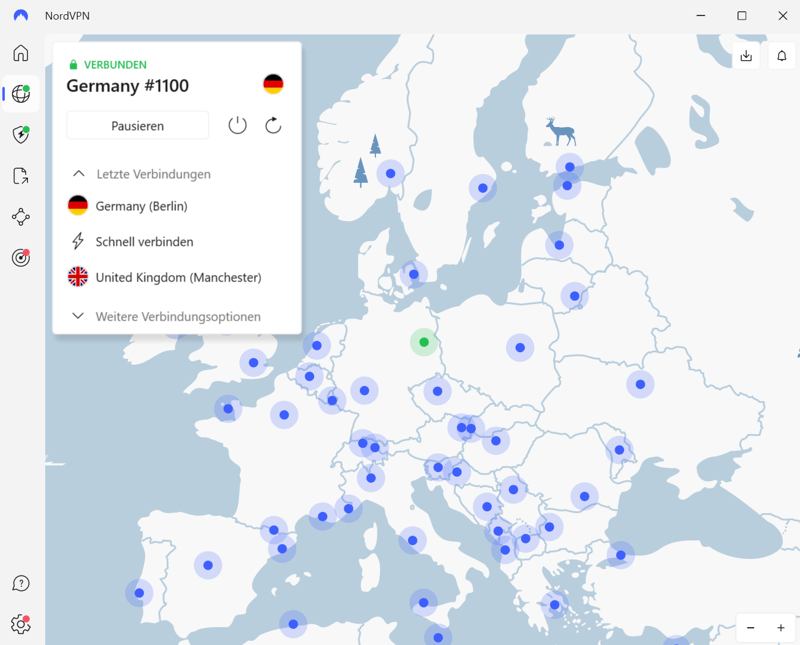Click the VERBUNDEN status label

(x=115, y=65)
